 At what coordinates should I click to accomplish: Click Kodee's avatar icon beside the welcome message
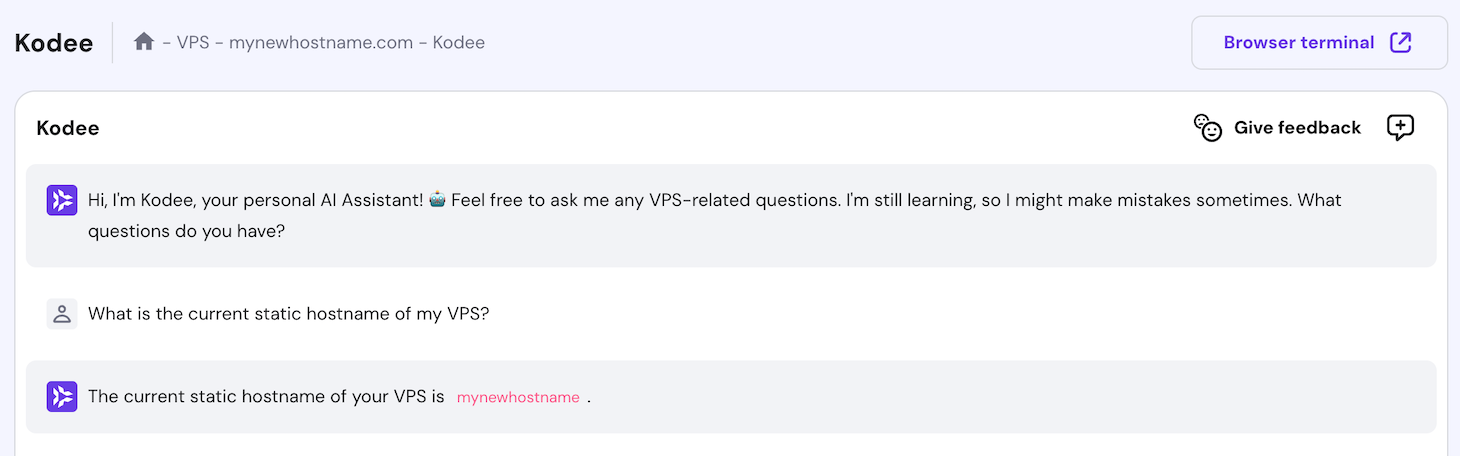pyautogui.click(x=62, y=200)
